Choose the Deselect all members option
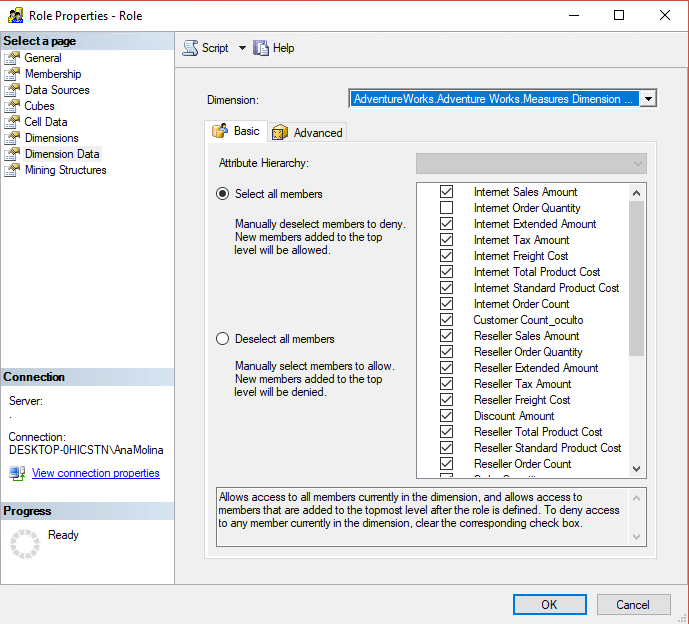This screenshot has width=689, height=624. (223, 339)
